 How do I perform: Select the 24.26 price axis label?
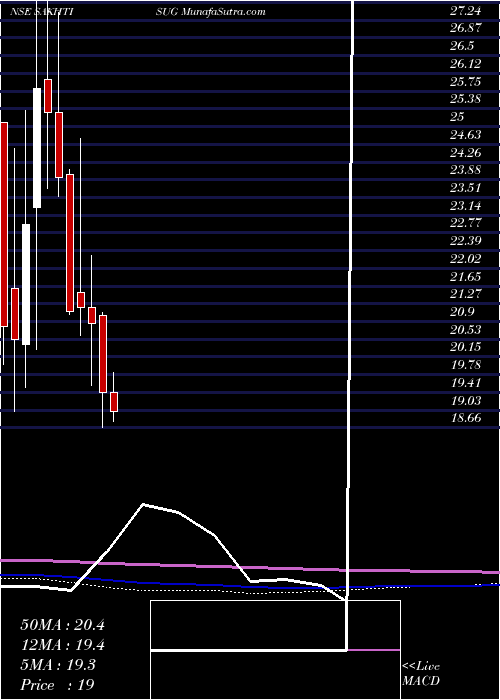[466, 153]
